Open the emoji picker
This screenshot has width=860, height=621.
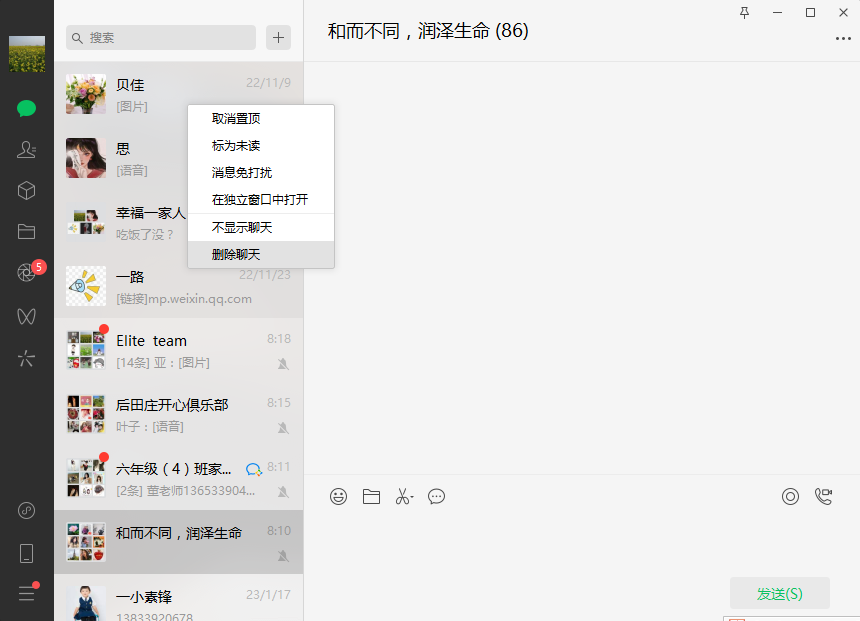click(x=338, y=496)
